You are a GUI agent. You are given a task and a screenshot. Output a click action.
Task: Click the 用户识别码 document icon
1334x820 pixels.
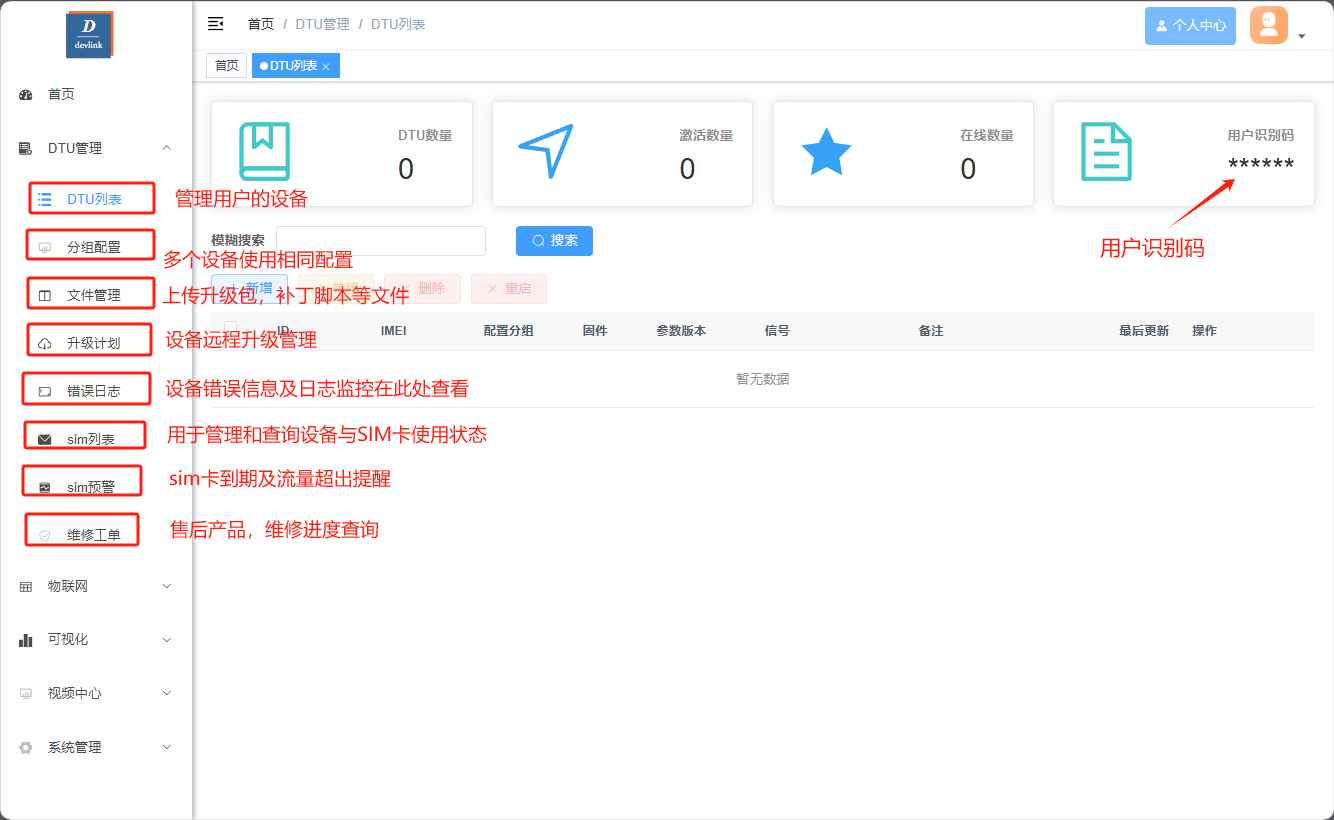click(x=1106, y=152)
